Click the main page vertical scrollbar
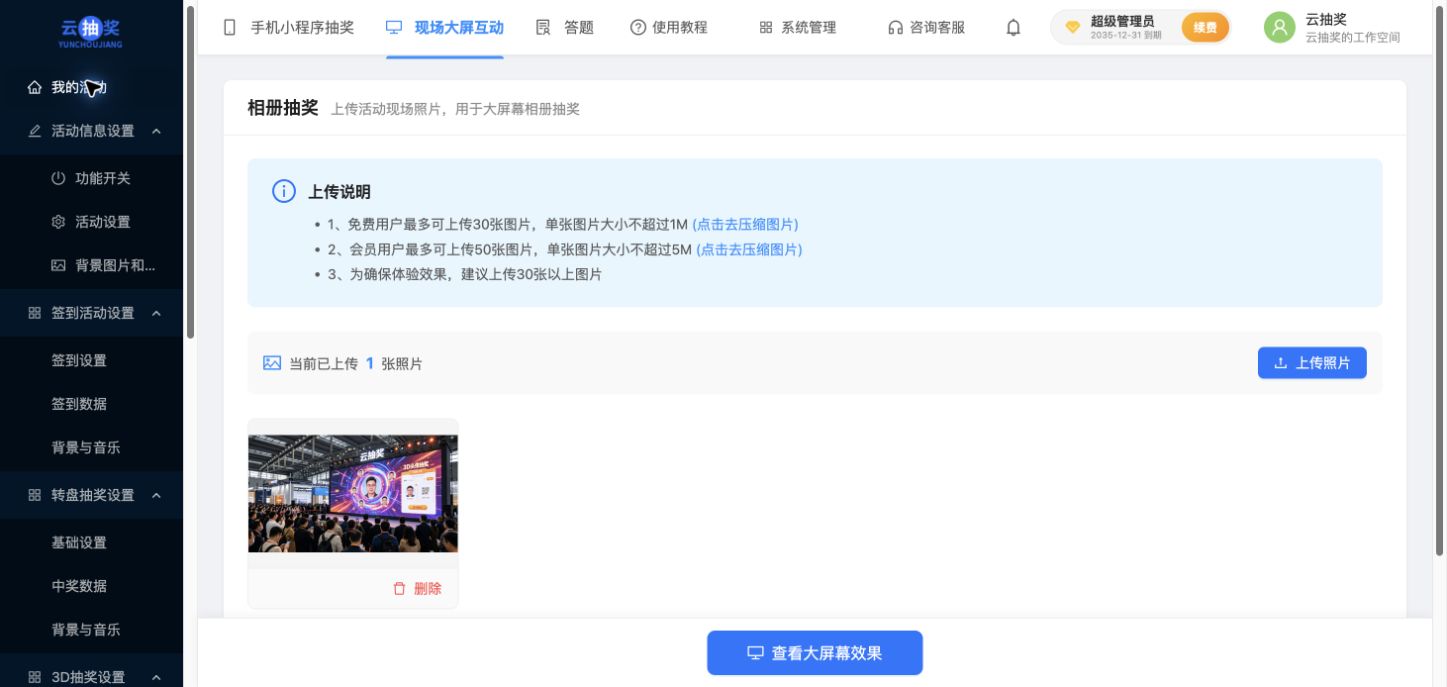The image size is (1447, 687). click(x=1440, y=279)
